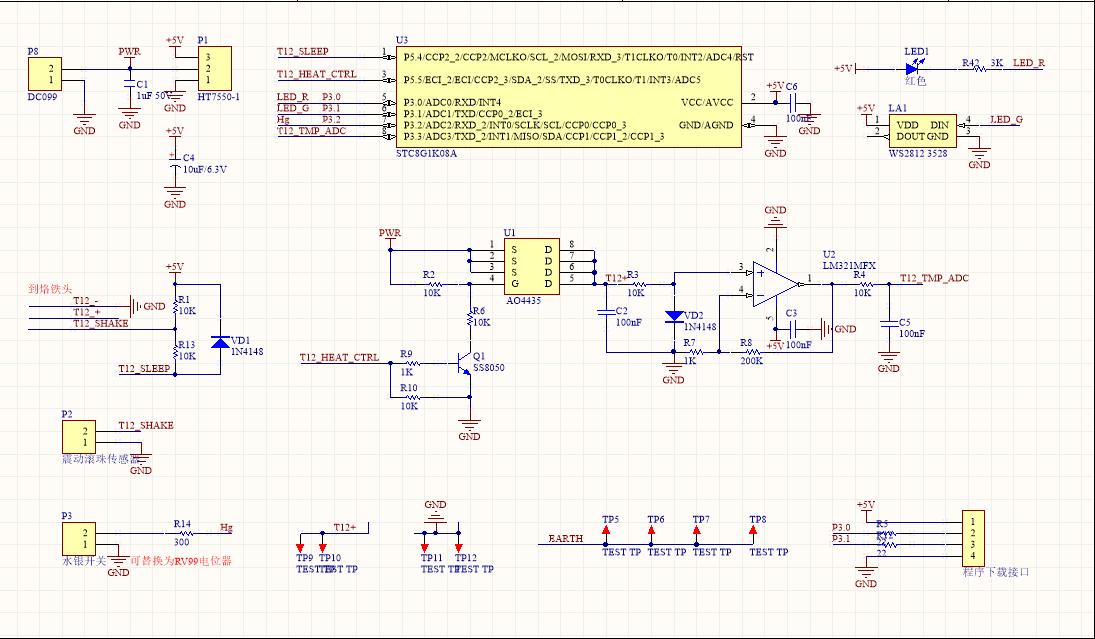Click the blue LED1 diode symbol
The height and width of the screenshot is (639, 1095).
910,68
